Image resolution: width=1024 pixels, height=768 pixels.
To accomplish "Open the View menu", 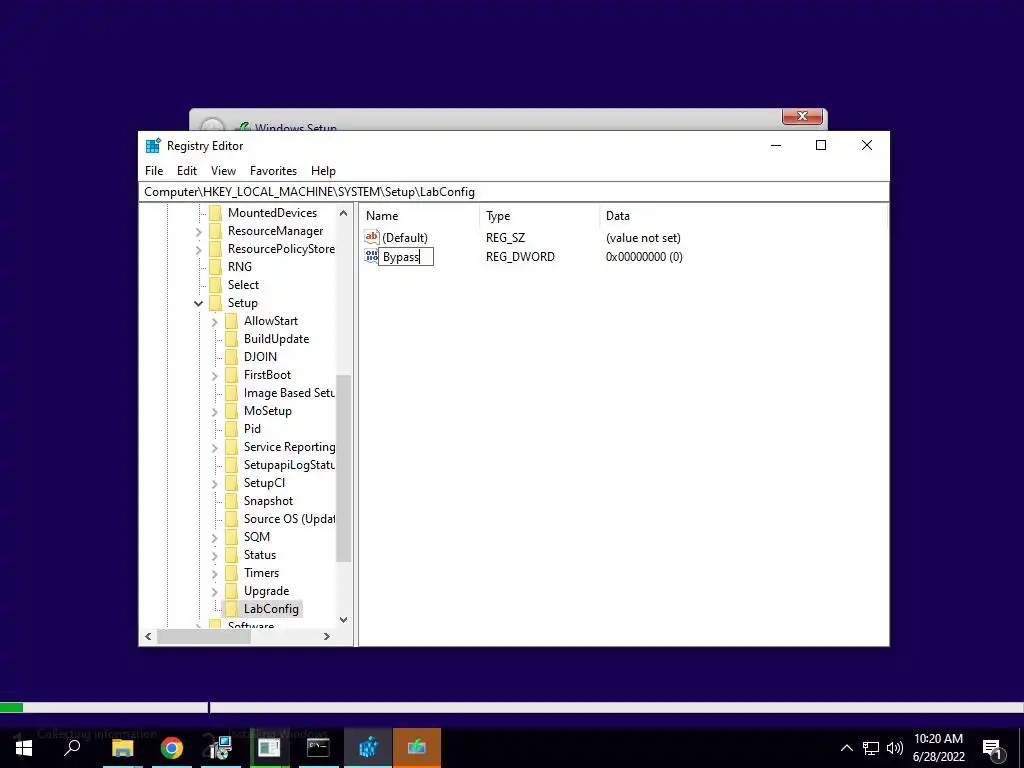I will (223, 170).
